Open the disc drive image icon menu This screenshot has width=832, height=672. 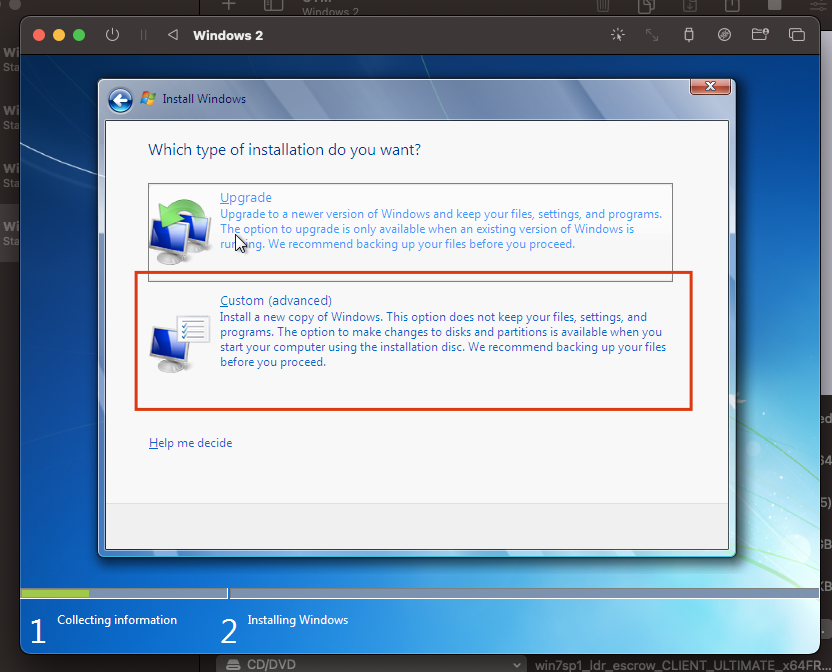click(x=724, y=35)
